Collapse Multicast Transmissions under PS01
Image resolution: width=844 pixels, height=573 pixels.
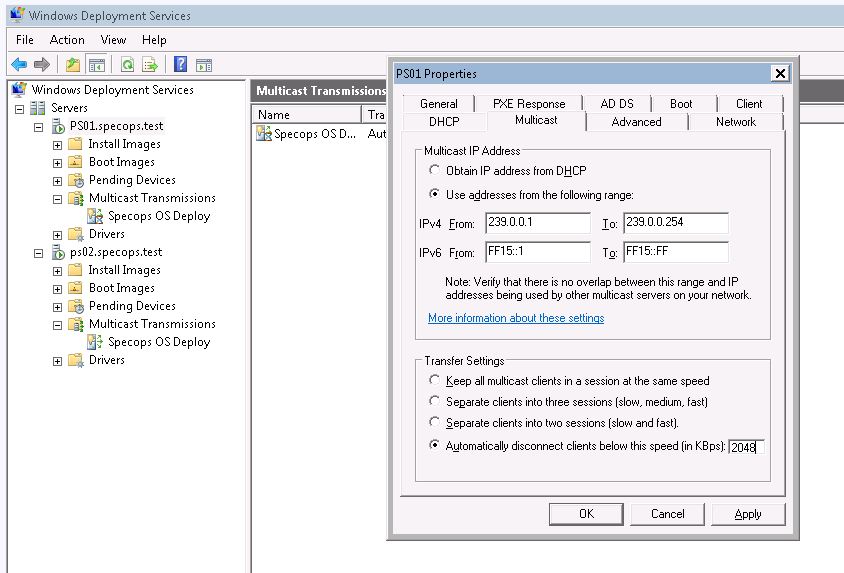(x=57, y=199)
